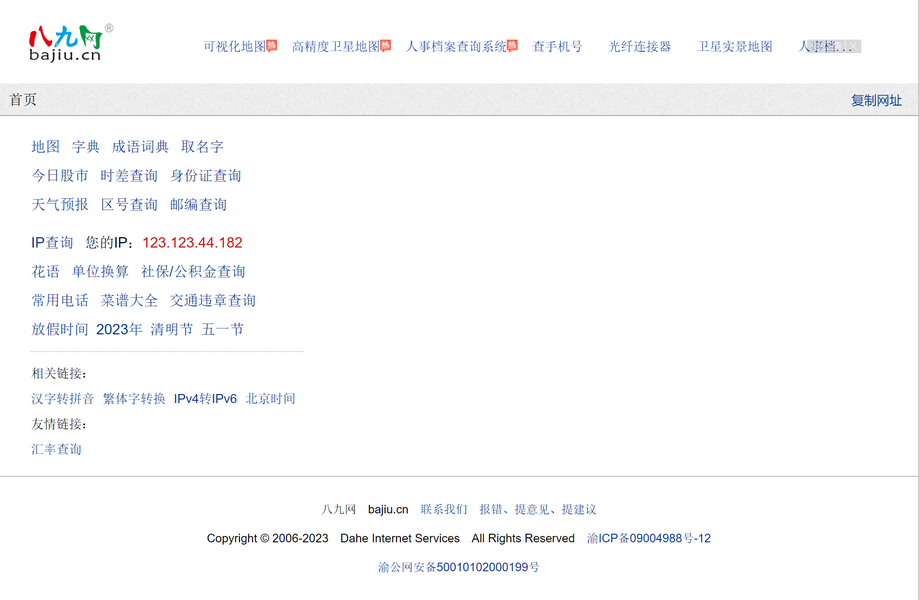Open the IP查询 link
The height and width of the screenshot is (600, 919).
[x=52, y=243]
